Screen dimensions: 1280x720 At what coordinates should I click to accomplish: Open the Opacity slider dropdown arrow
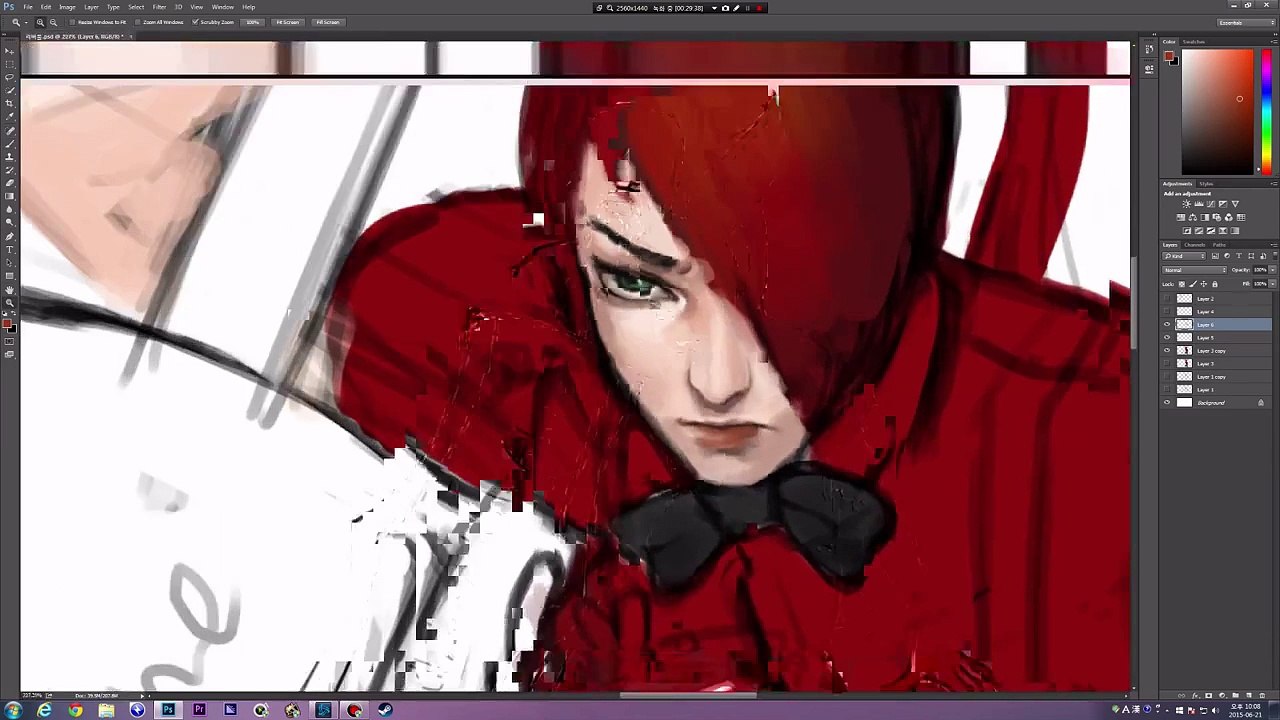click(1271, 270)
